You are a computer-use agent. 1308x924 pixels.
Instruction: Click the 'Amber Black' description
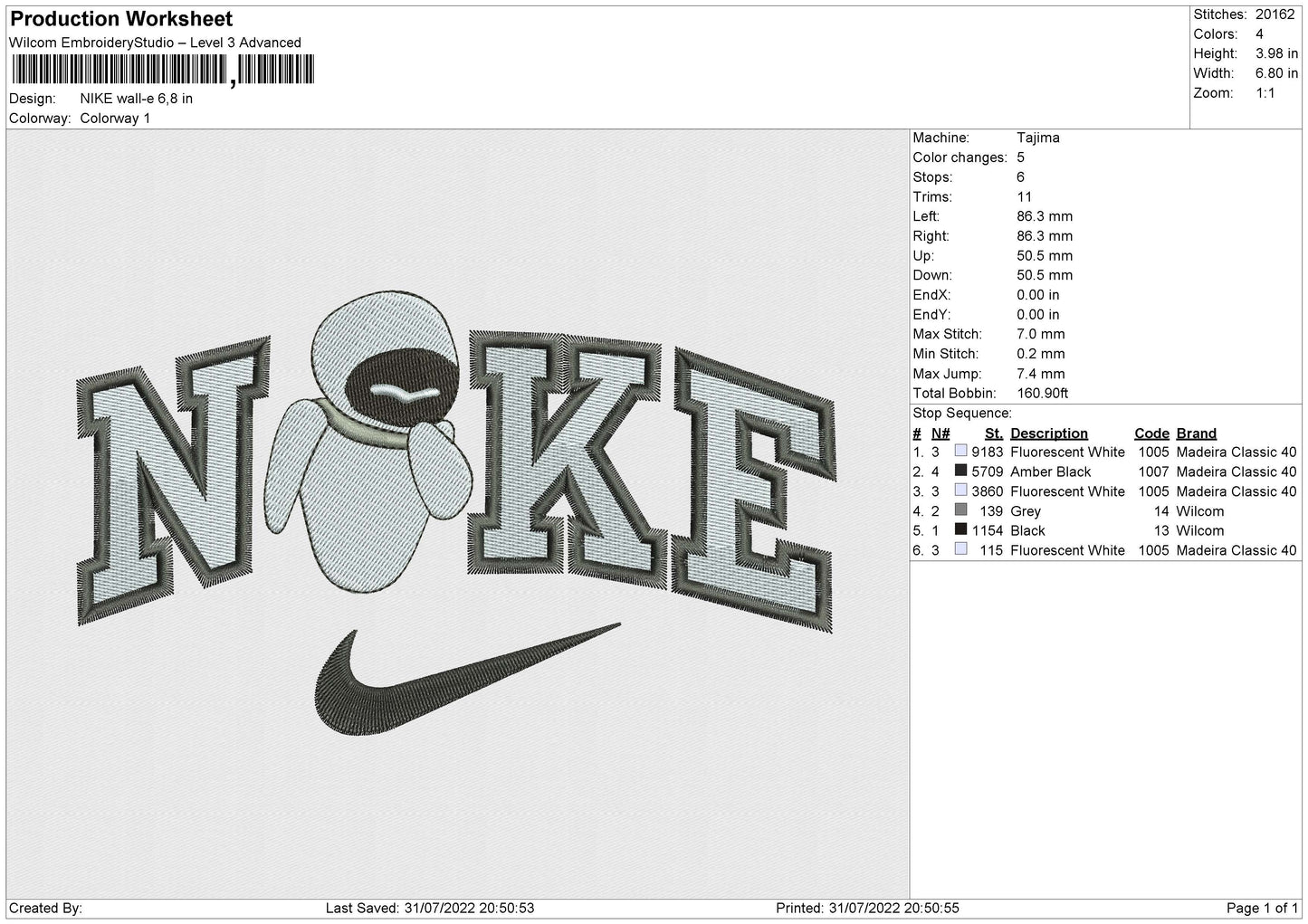pyautogui.click(x=1051, y=472)
